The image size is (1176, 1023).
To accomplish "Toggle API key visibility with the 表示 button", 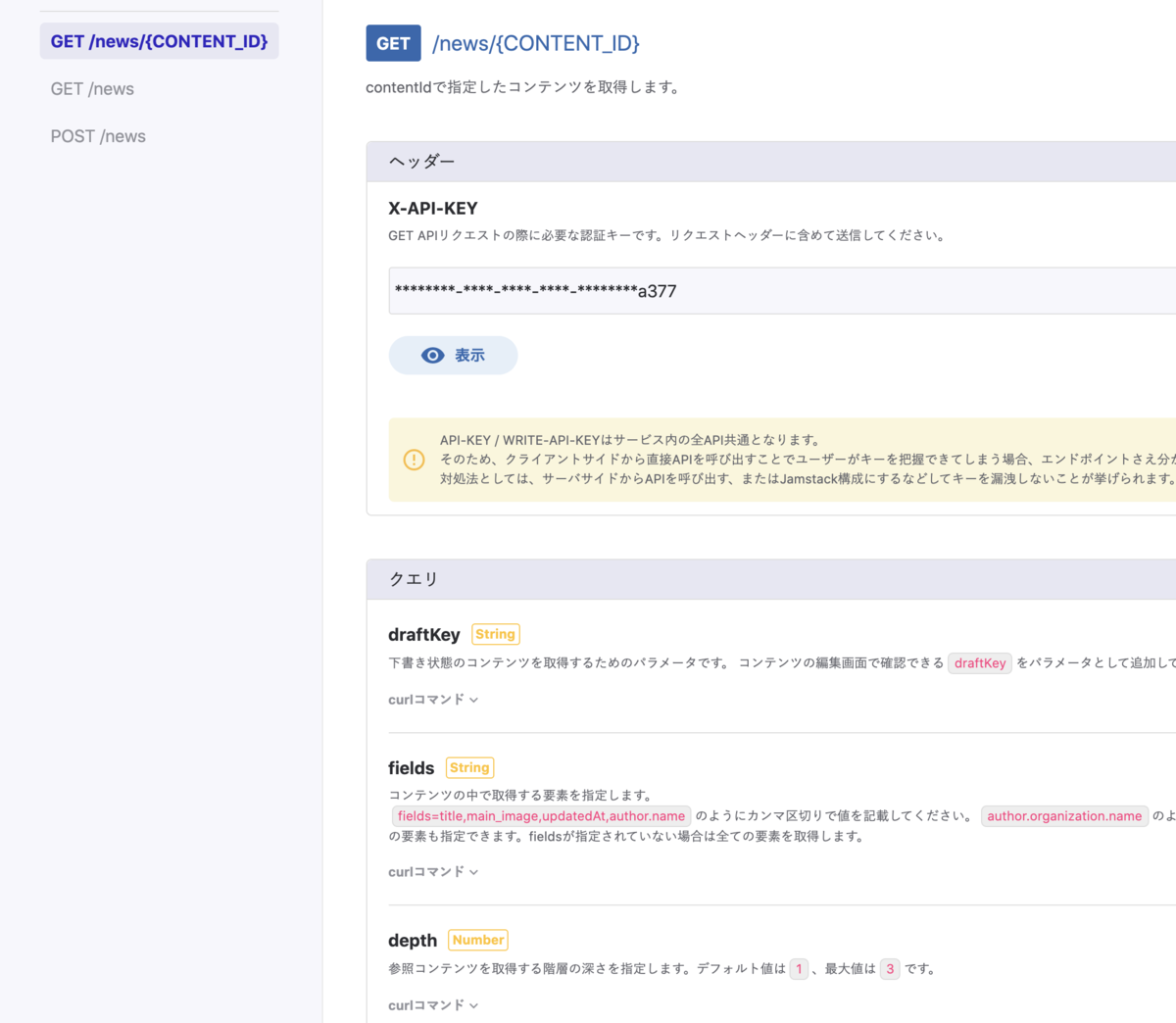I will (453, 355).
